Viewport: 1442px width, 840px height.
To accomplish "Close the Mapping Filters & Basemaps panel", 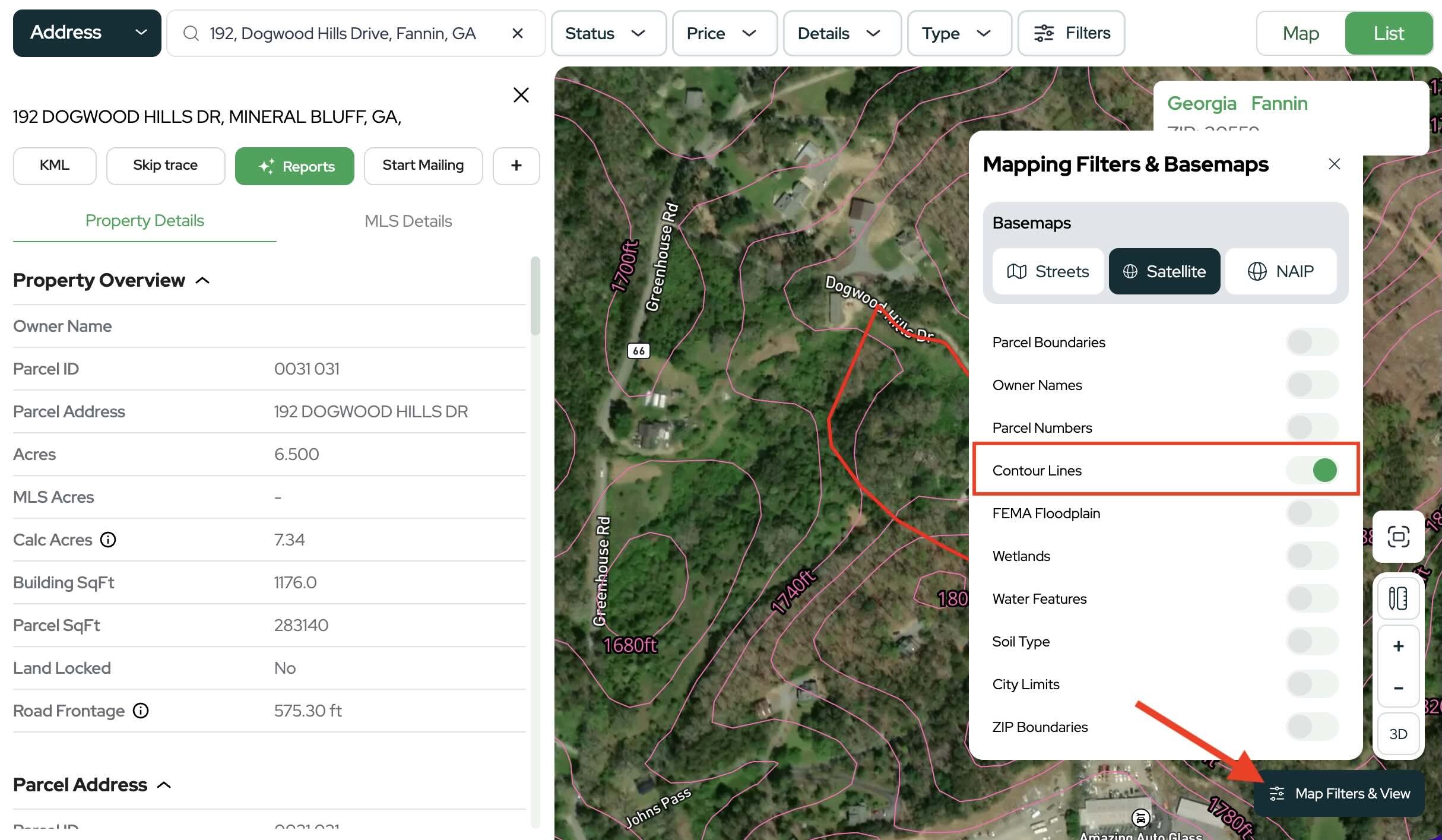I will click(x=1334, y=164).
